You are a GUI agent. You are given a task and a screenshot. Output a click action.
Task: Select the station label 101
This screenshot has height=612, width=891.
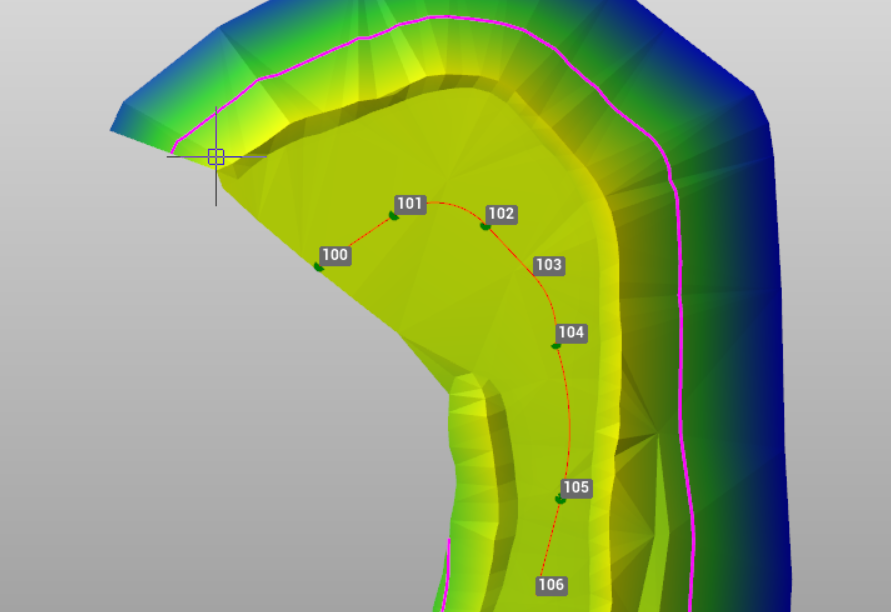point(410,204)
